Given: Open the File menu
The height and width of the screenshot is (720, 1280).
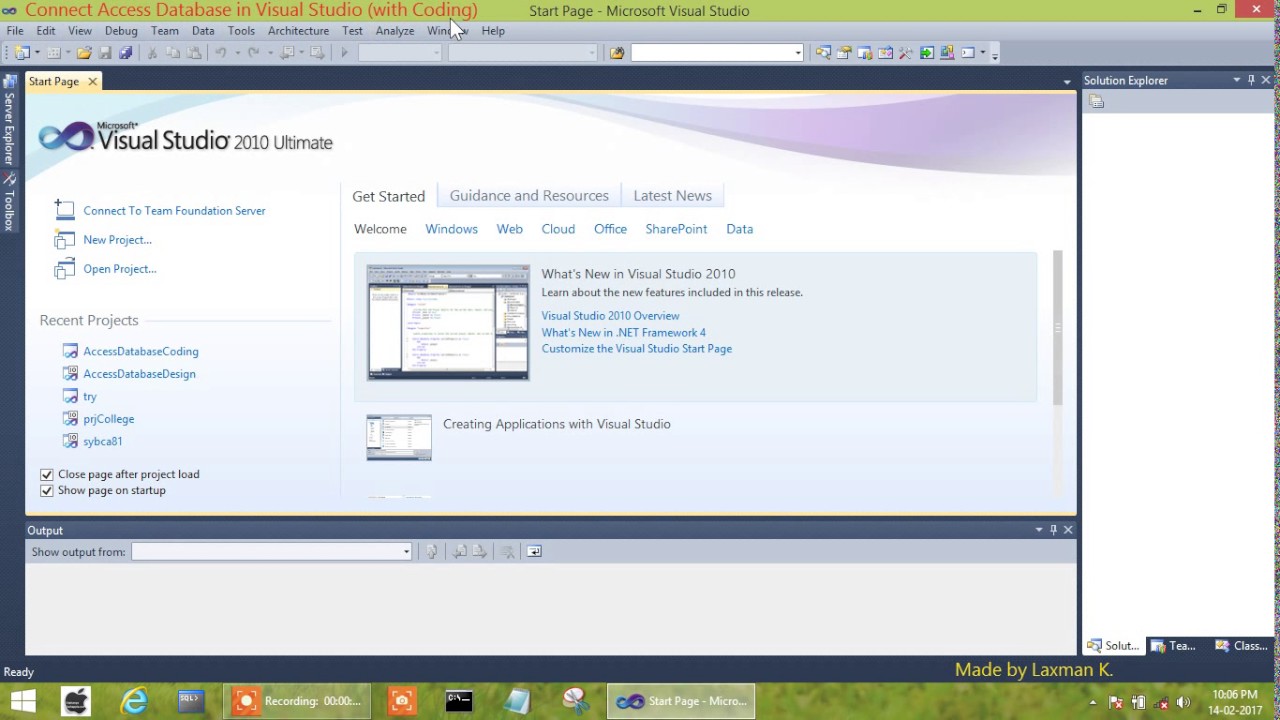Looking at the screenshot, I should (x=15, y=31).
